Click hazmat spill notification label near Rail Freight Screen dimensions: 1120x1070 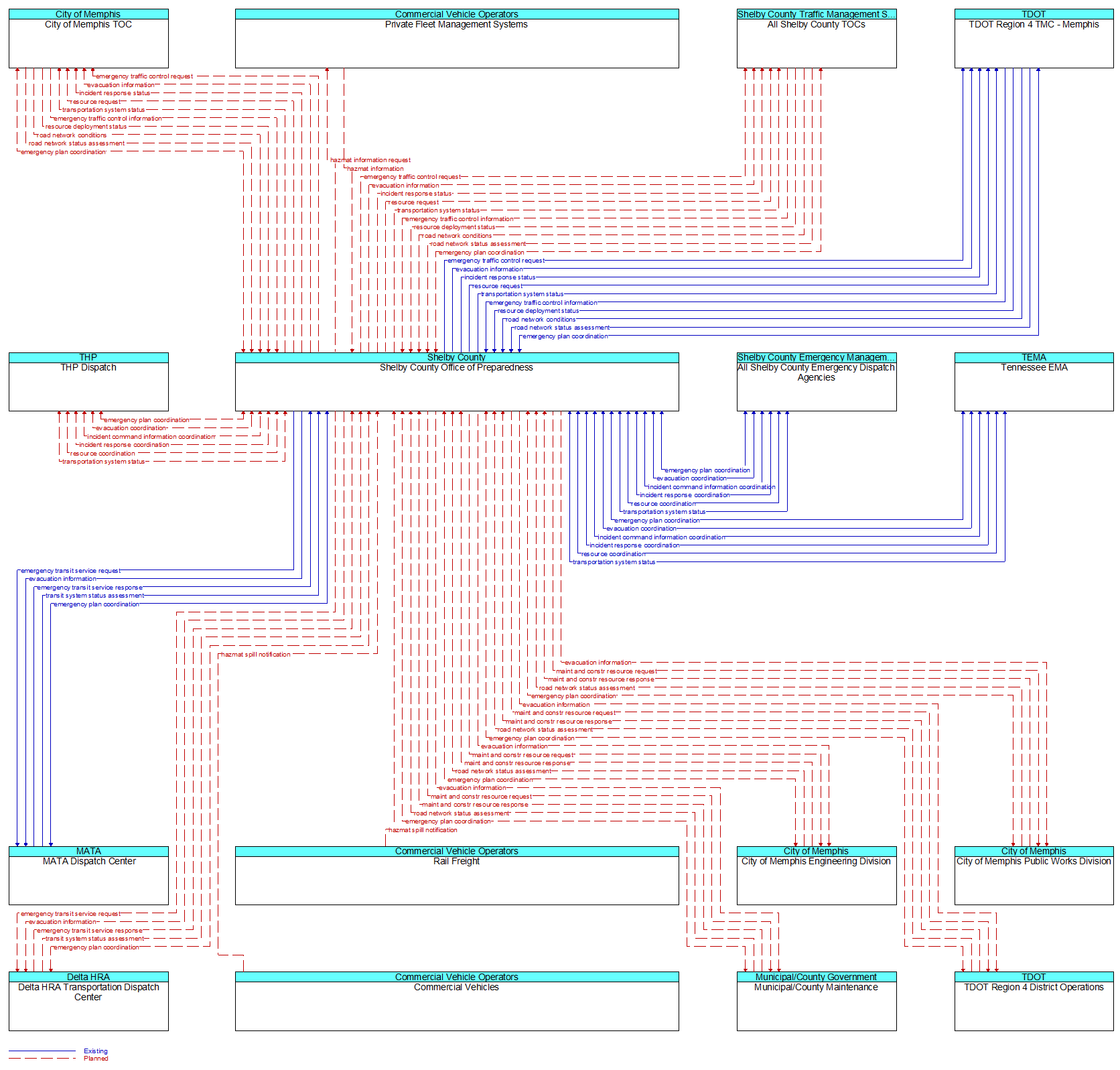[423, 830]
